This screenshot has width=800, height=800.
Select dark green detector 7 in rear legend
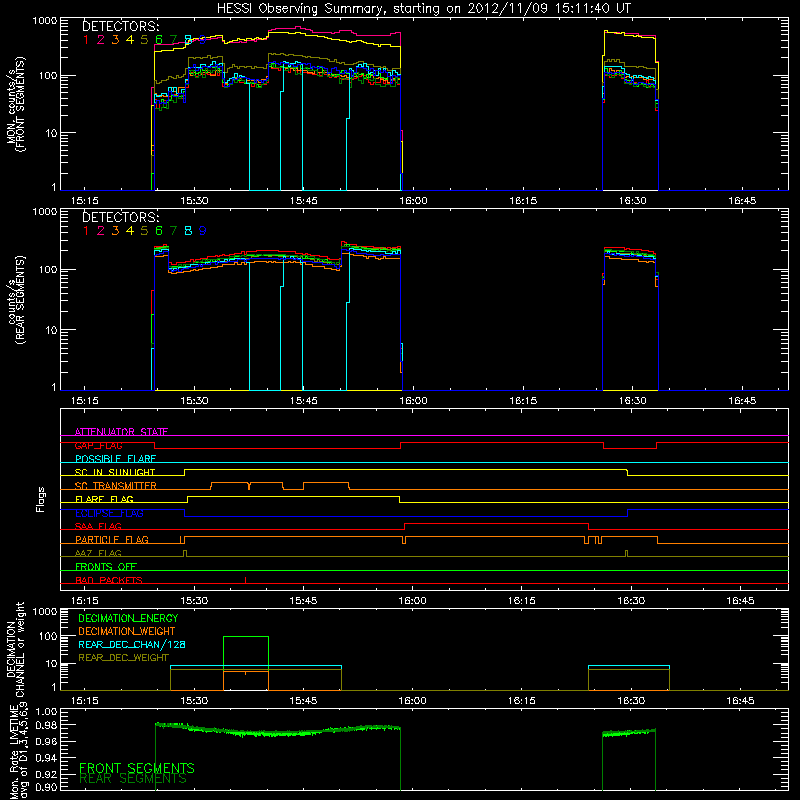pyautogui.click(x=173, y=231)
